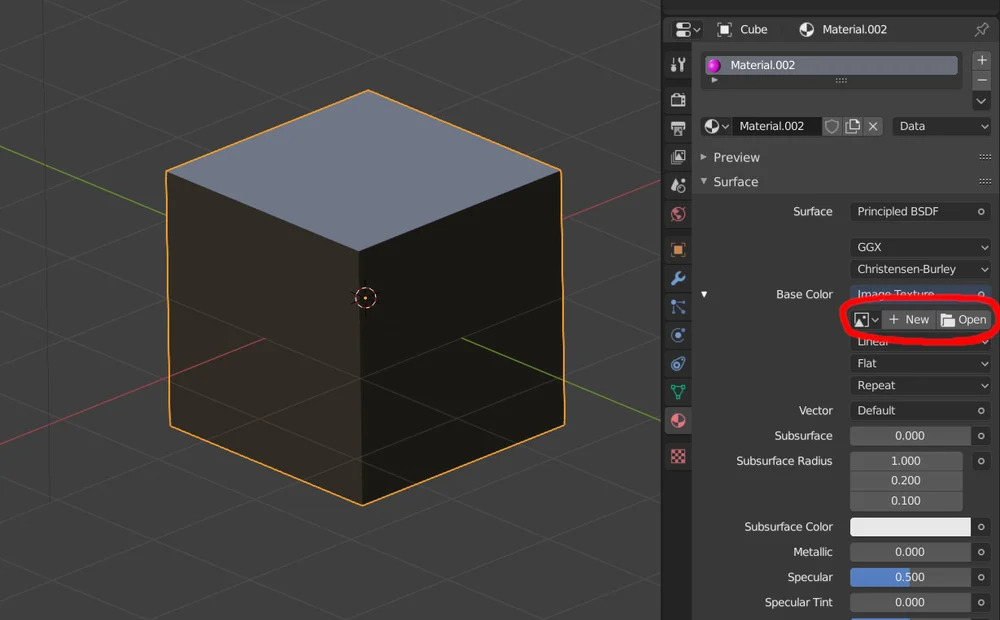The width and height of the screenshot is (1000, 620).
Task: Toggle the Fake User shield on Material.002
Action: click(x=831, y=126)
